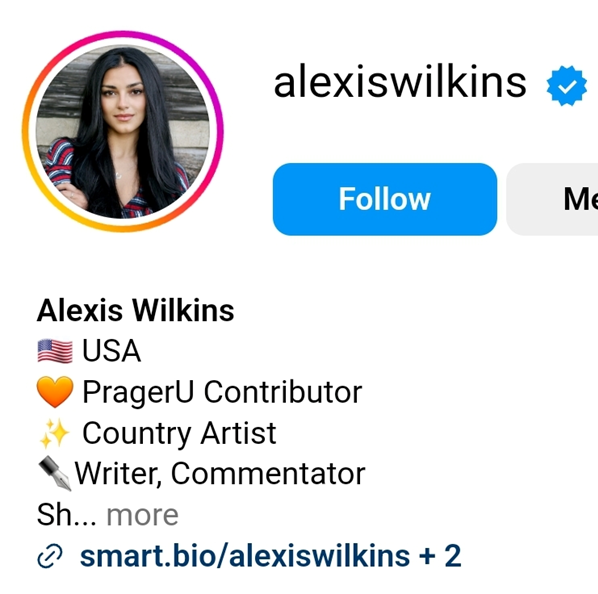Click the bold Alexis Wilkins display name

pyautogui.click(x=135, y=310)
